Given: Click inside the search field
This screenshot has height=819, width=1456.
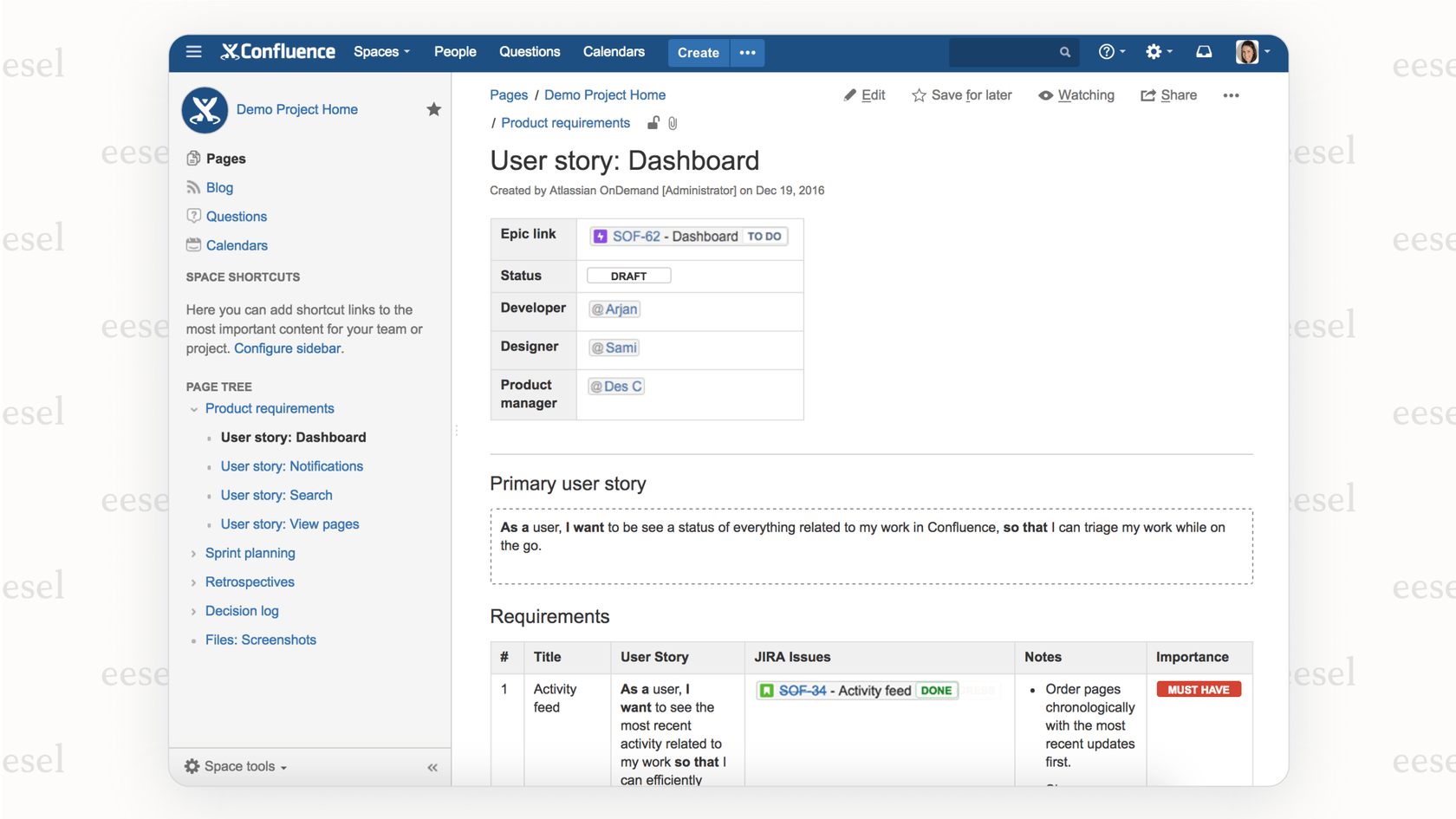Looking at the screenshot, I should pyautogui.click(x=1005, y=51).
